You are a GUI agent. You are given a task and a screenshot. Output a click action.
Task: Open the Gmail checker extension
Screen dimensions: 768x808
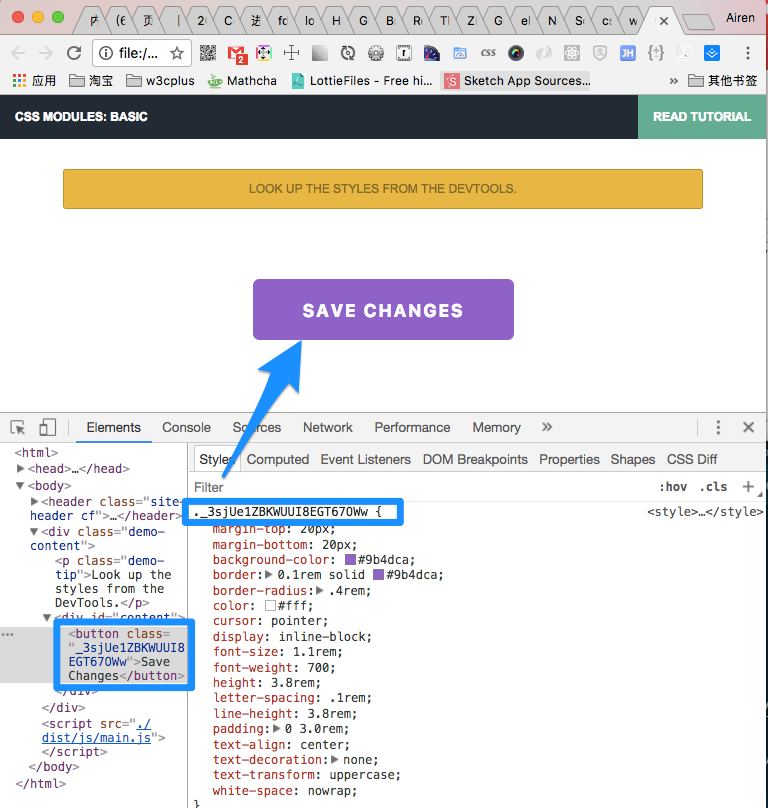237,54
